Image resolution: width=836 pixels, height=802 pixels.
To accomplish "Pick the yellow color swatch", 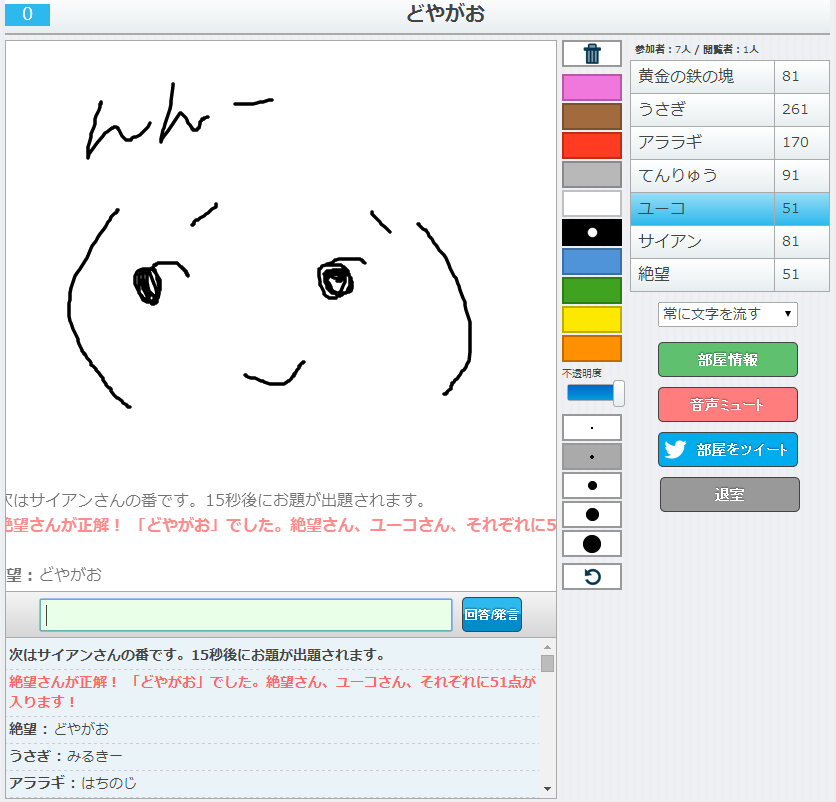I will click(592, 319).
